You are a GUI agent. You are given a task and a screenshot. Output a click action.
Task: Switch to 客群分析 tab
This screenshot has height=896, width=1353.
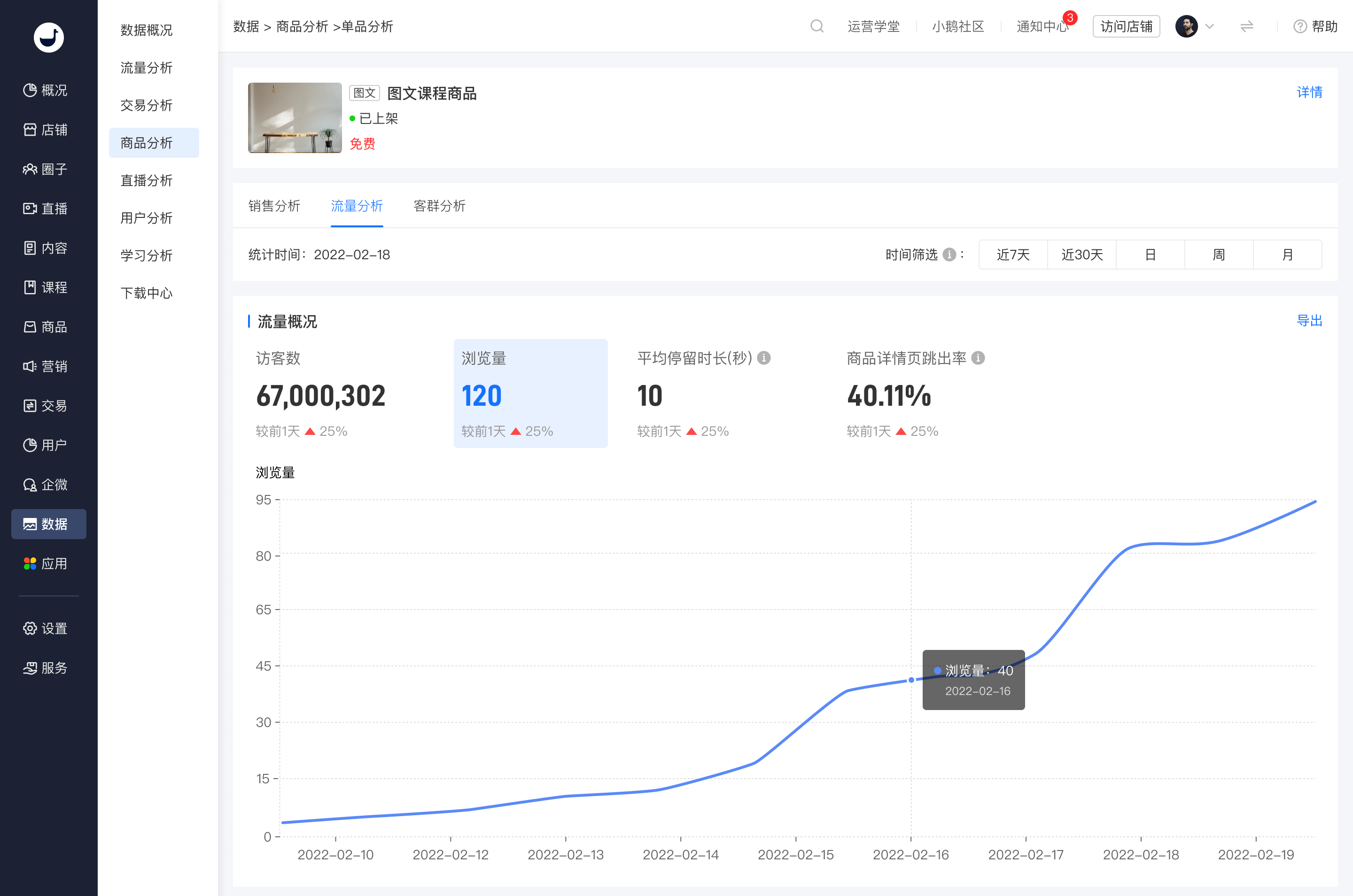tap(440, 206)
